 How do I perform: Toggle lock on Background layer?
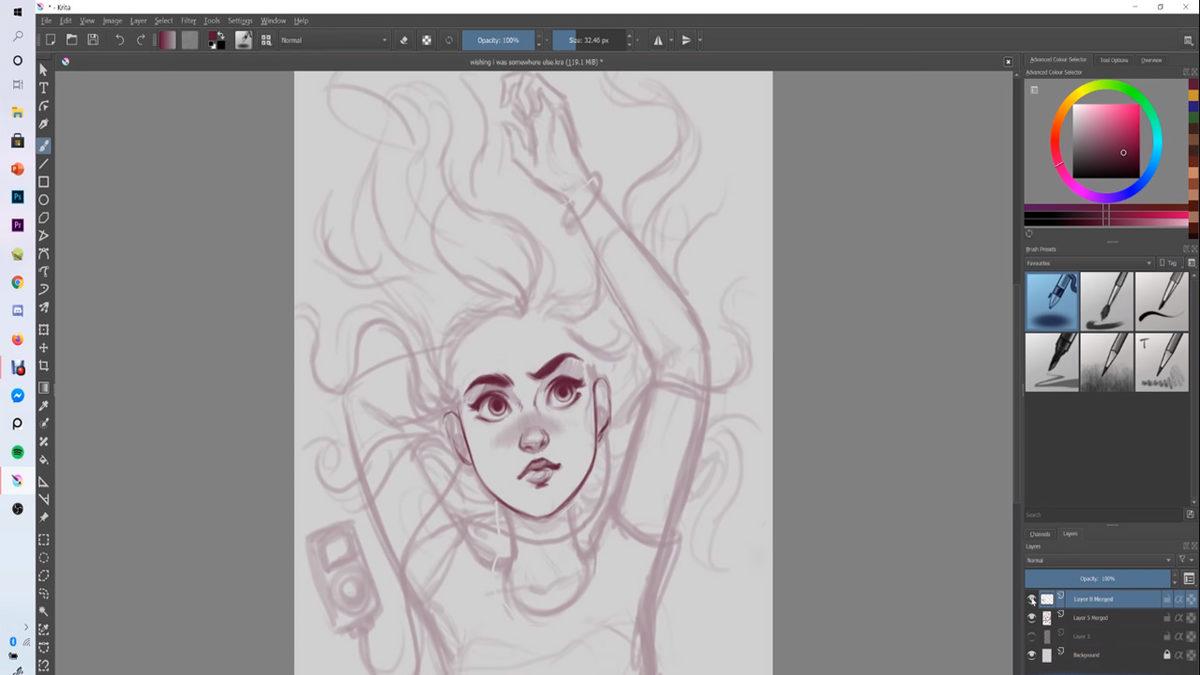coord(1166,655)
